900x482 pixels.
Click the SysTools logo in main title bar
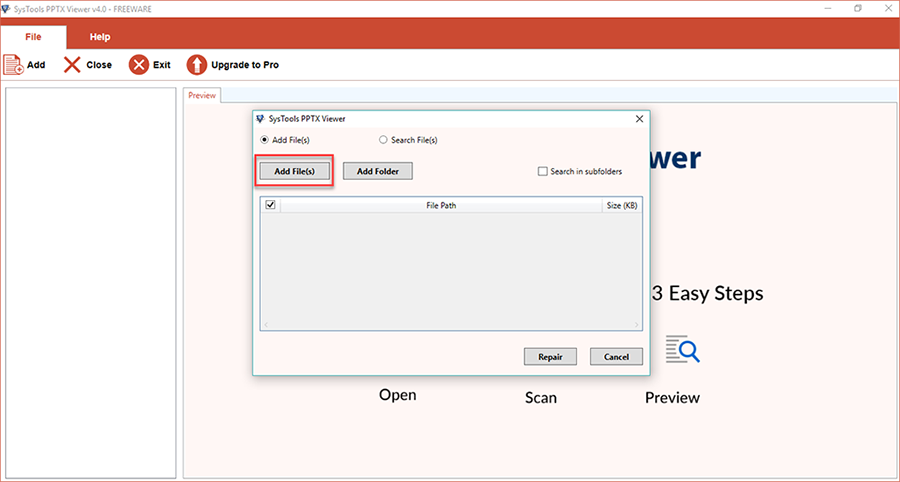tap(6, 9)
